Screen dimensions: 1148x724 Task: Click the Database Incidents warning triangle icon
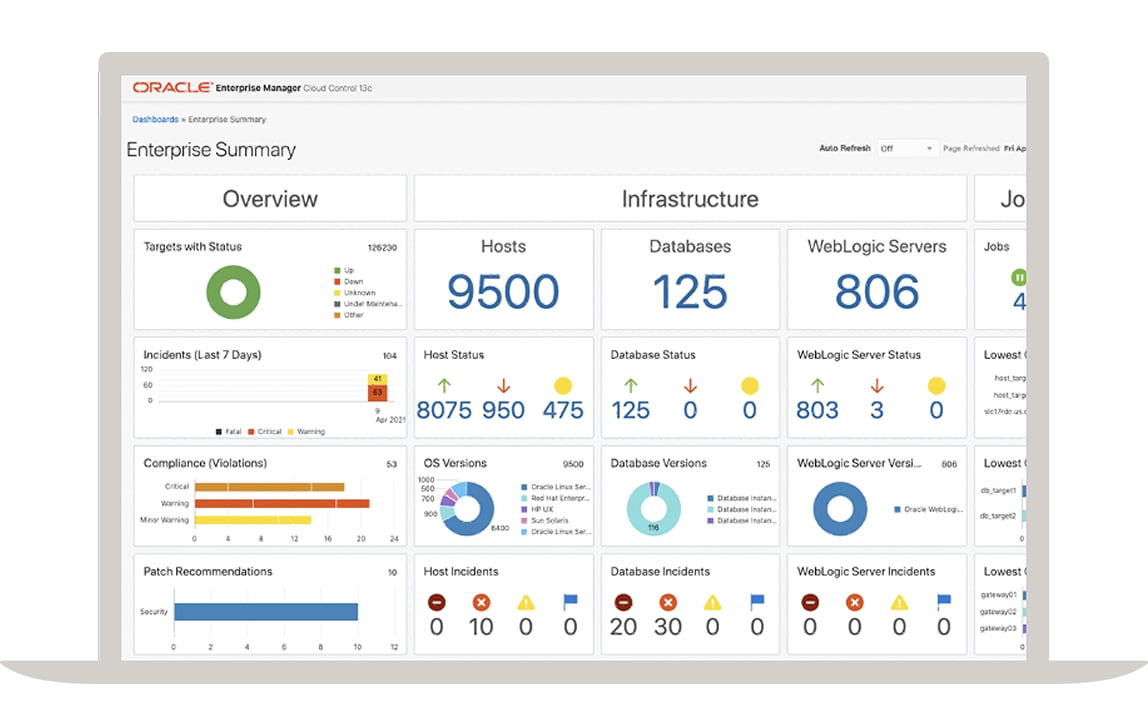point(712,602)
